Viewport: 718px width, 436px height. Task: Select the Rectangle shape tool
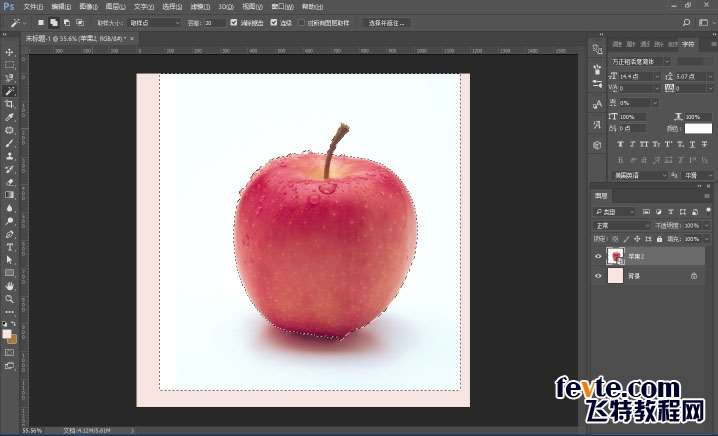(9, 273)
